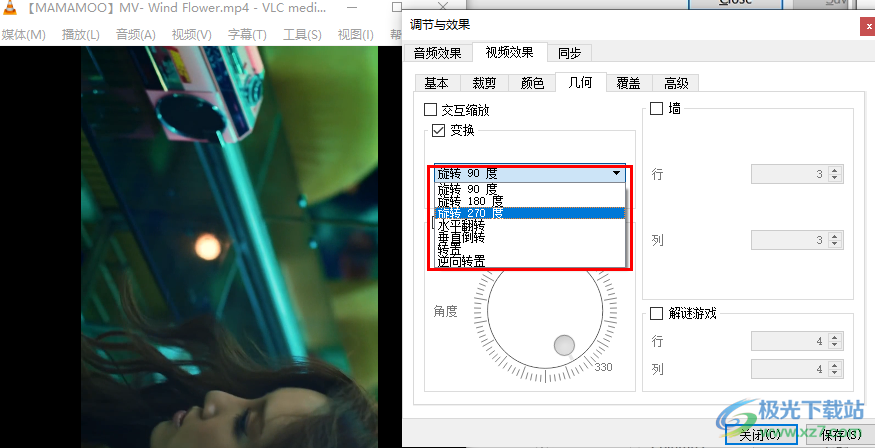Image resolution: width=875 pixels, height=448 pixels.
Task: Increase the wall 列 spinner value
Action: point(834,236)
